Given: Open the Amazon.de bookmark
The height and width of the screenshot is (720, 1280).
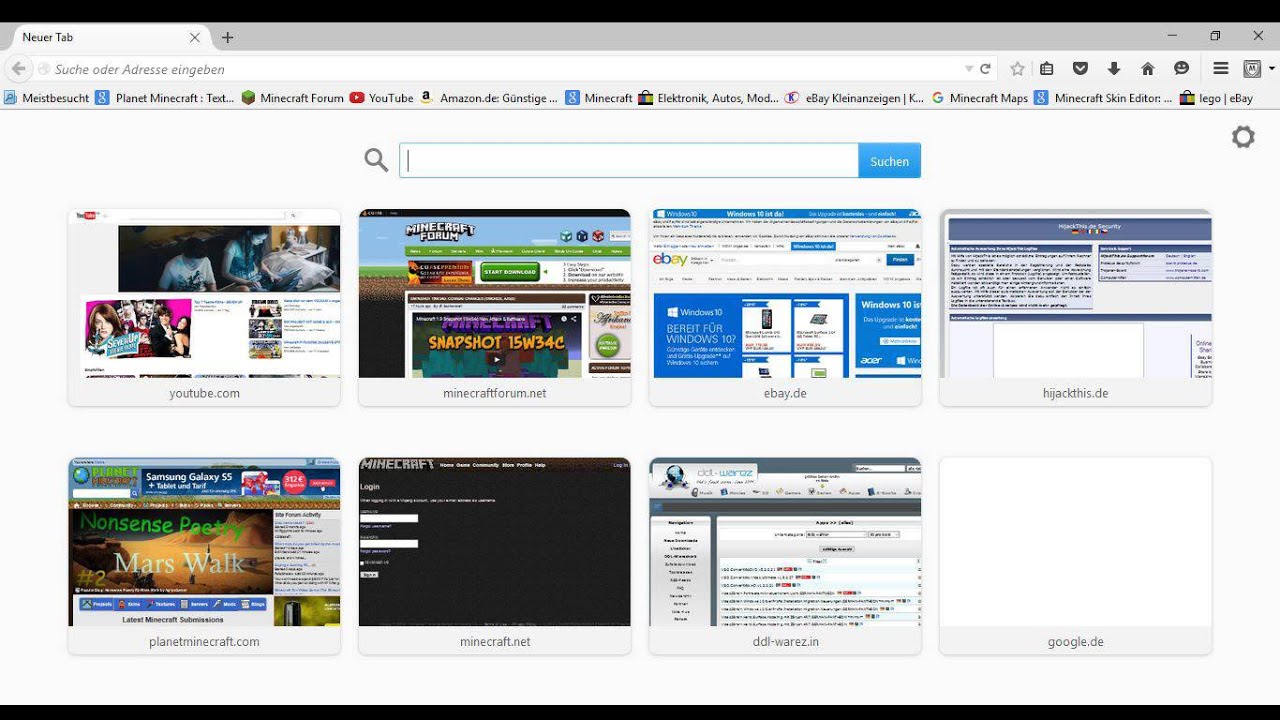Looking at the screenshot, I should [x=489, y=98].
